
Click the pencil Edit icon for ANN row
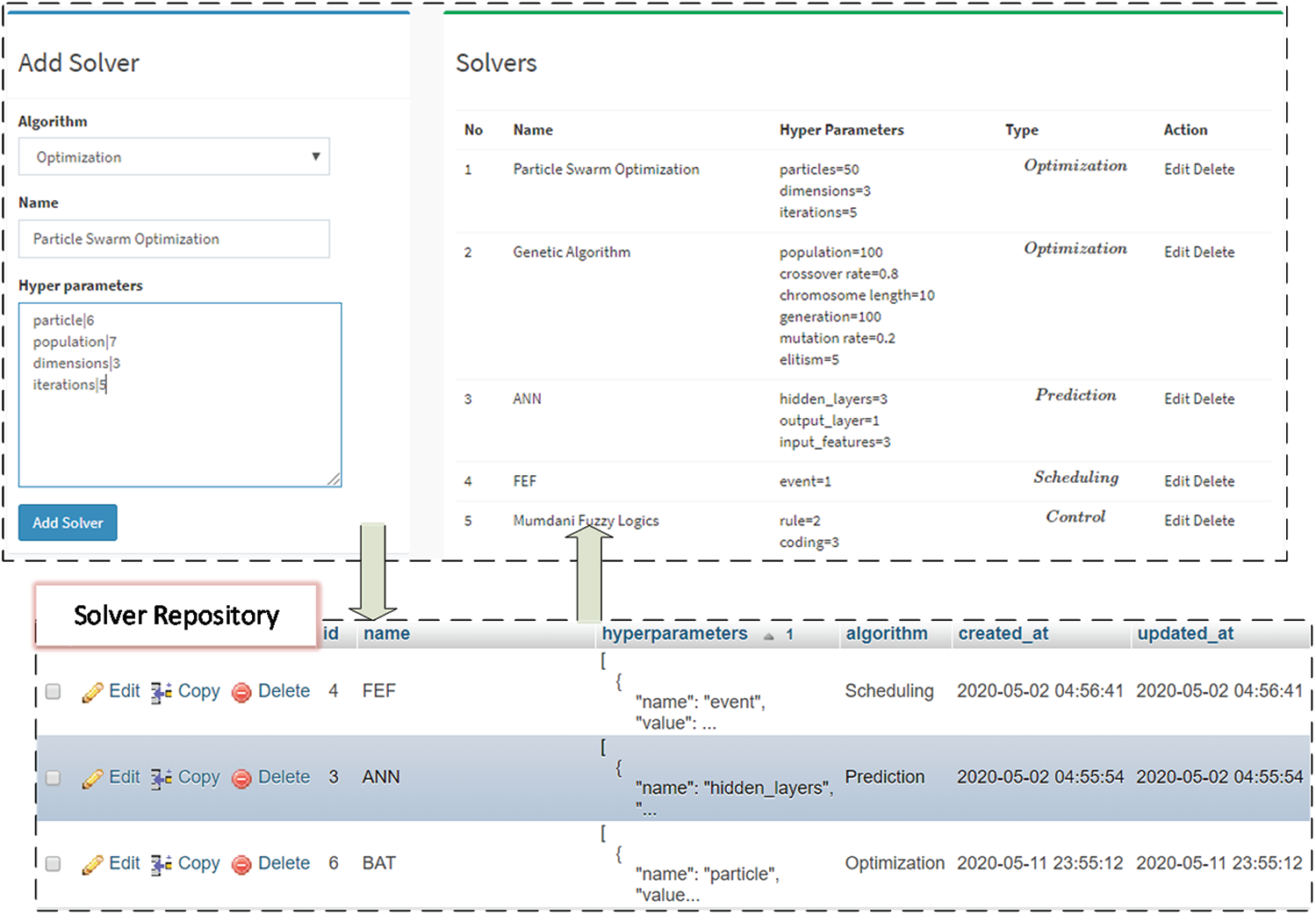click(92, 779)
